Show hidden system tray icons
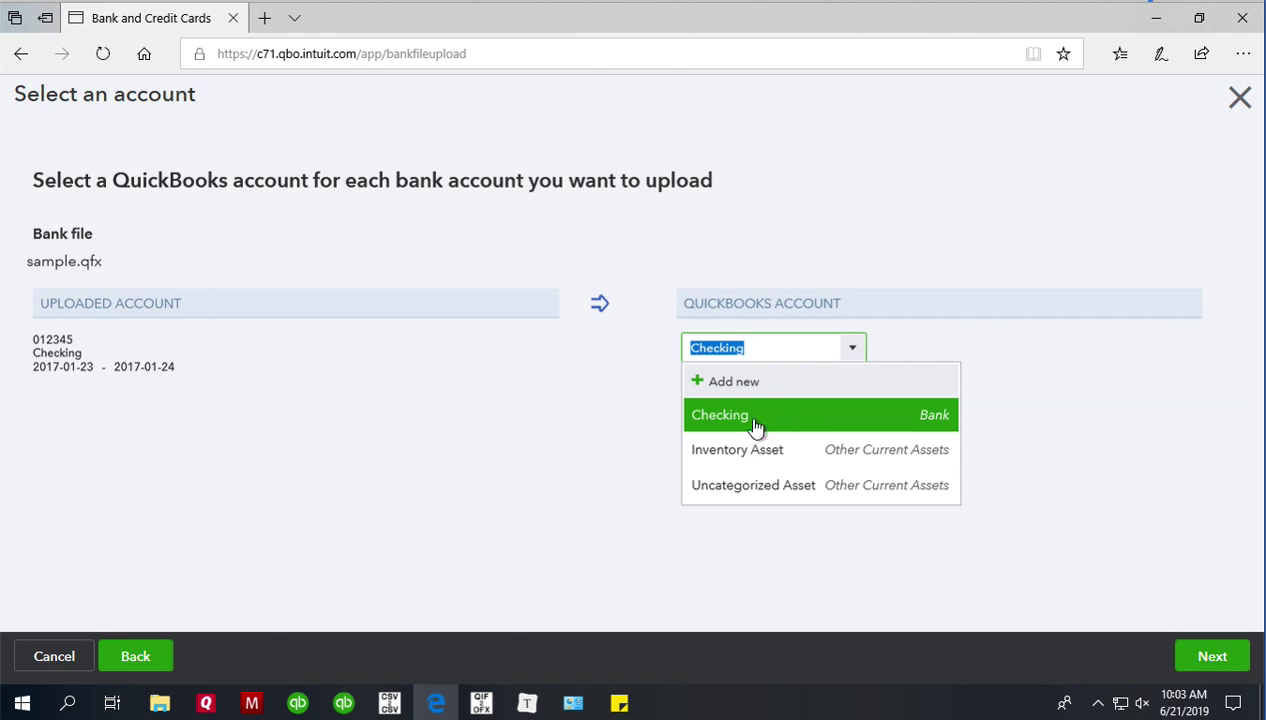1266x720 pixels. (1097, 703)
